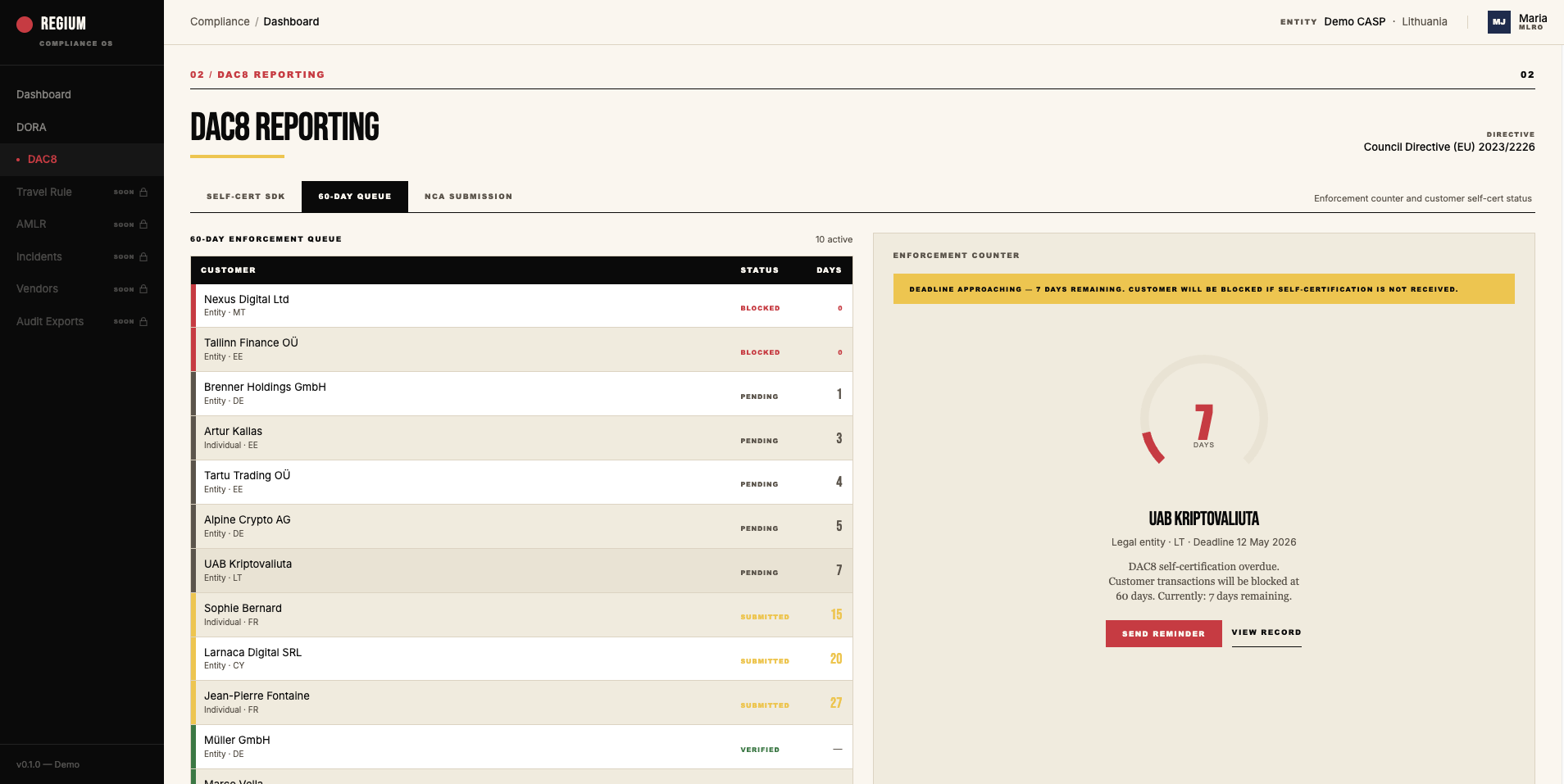Viewport: 1564px width, 784px height.
Task: Select the Alpine Crypto AG row
Action: click(521, 527)
